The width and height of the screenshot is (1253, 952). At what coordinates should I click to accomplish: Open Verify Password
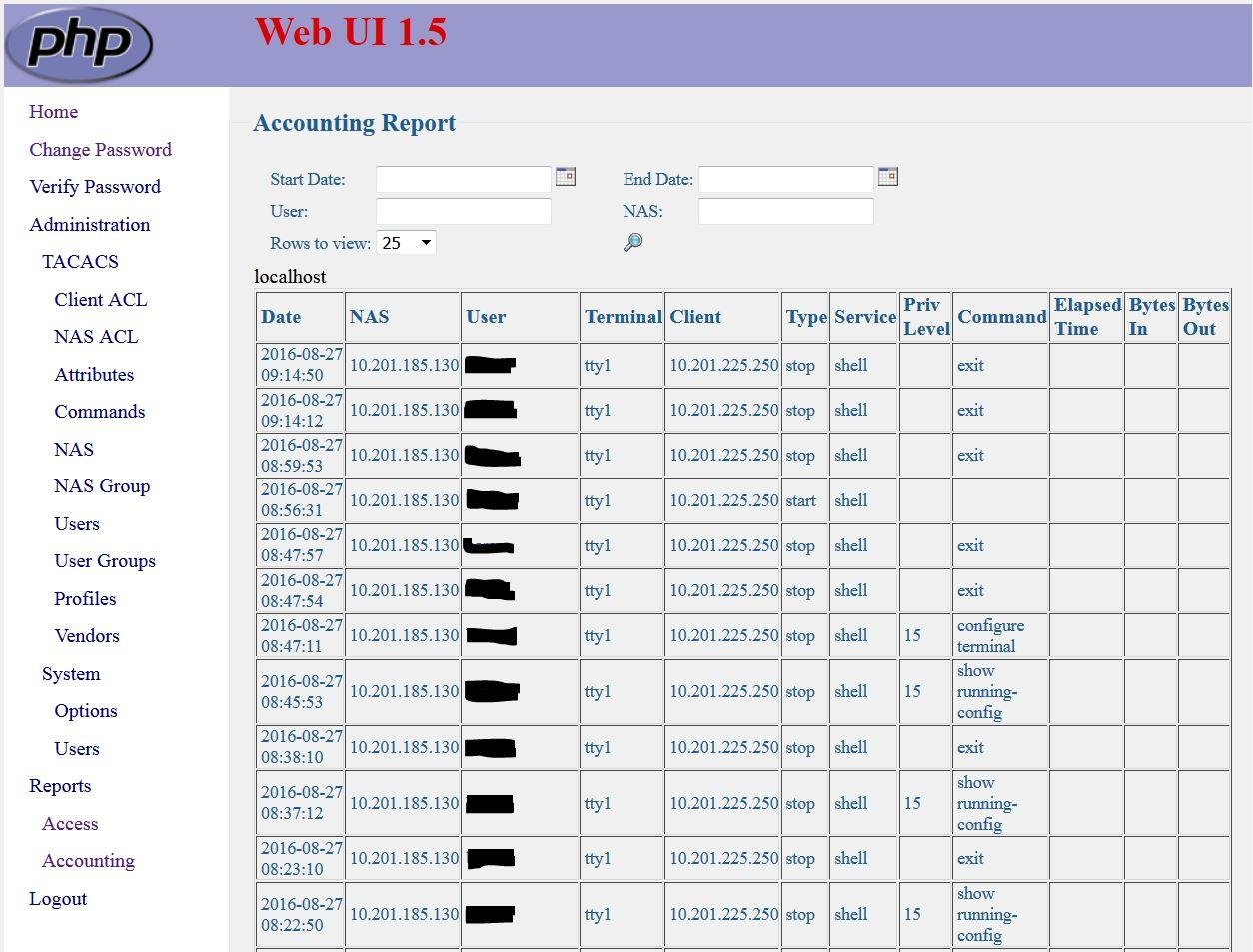point(95,186)
